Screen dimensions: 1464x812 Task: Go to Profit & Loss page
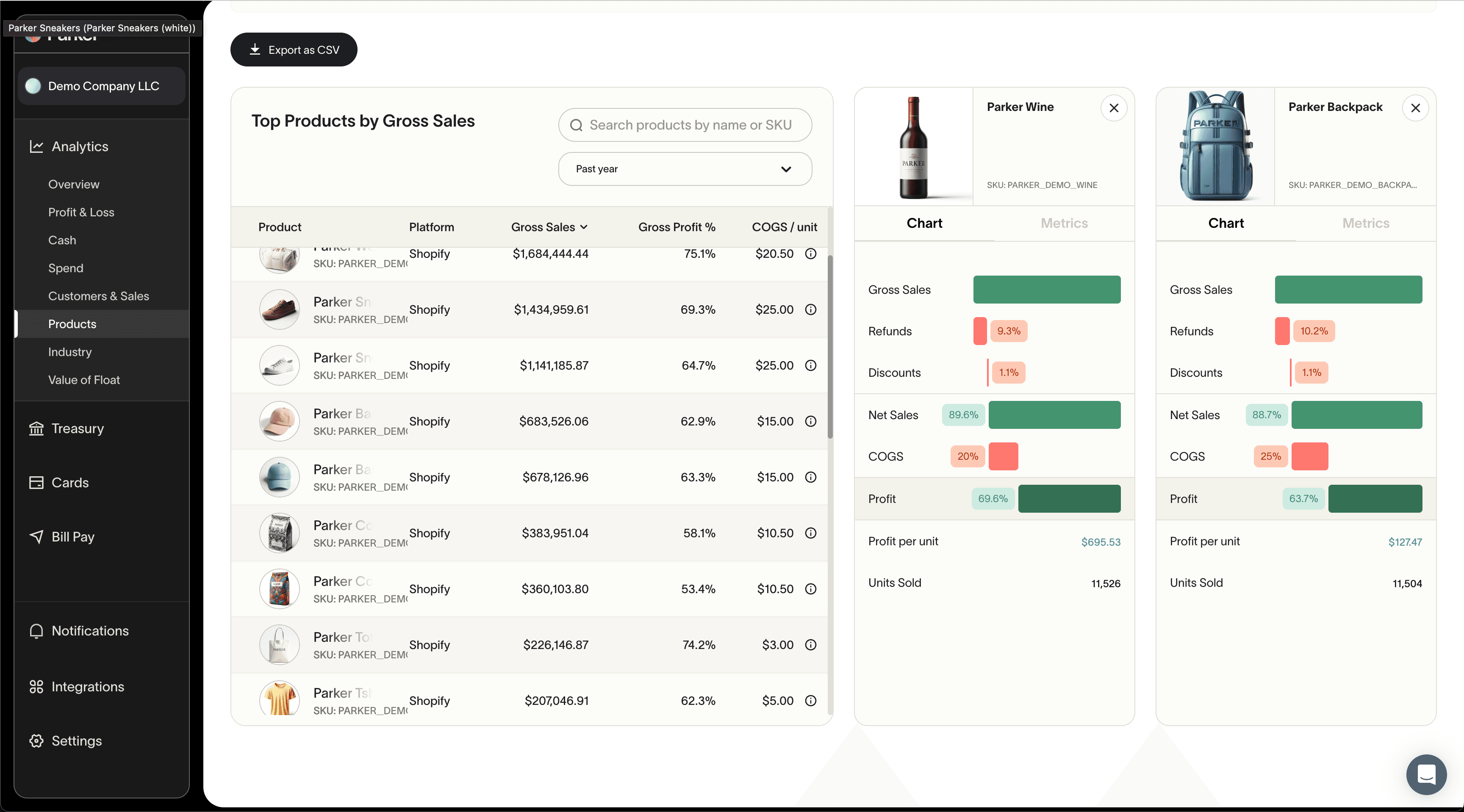(81, 213)
